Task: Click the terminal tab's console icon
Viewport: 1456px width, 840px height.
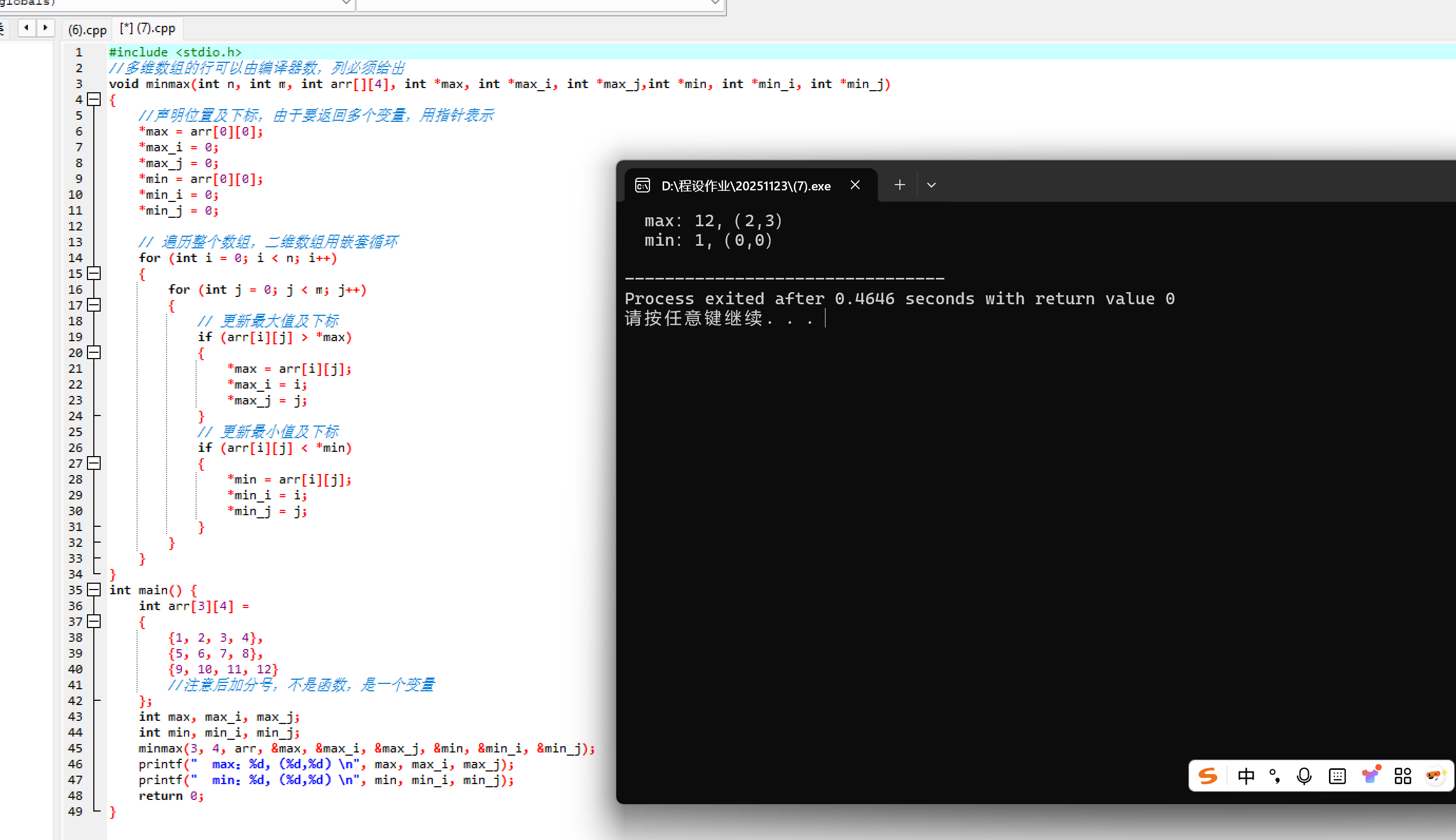Action: pos(643,185)
